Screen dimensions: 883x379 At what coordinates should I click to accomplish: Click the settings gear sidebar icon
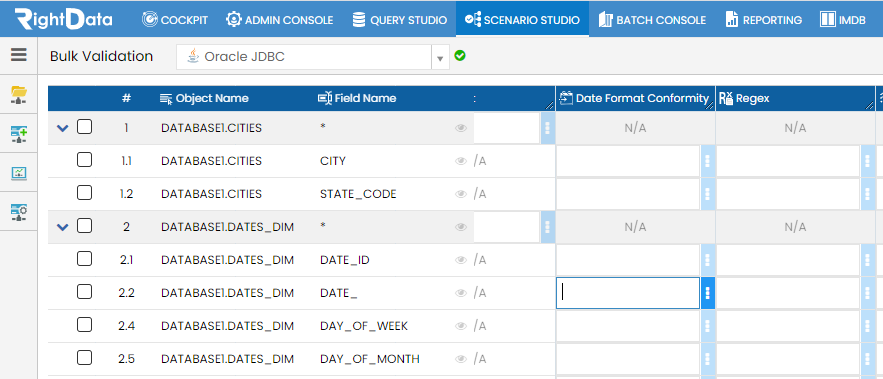click(x=19, y=212)
